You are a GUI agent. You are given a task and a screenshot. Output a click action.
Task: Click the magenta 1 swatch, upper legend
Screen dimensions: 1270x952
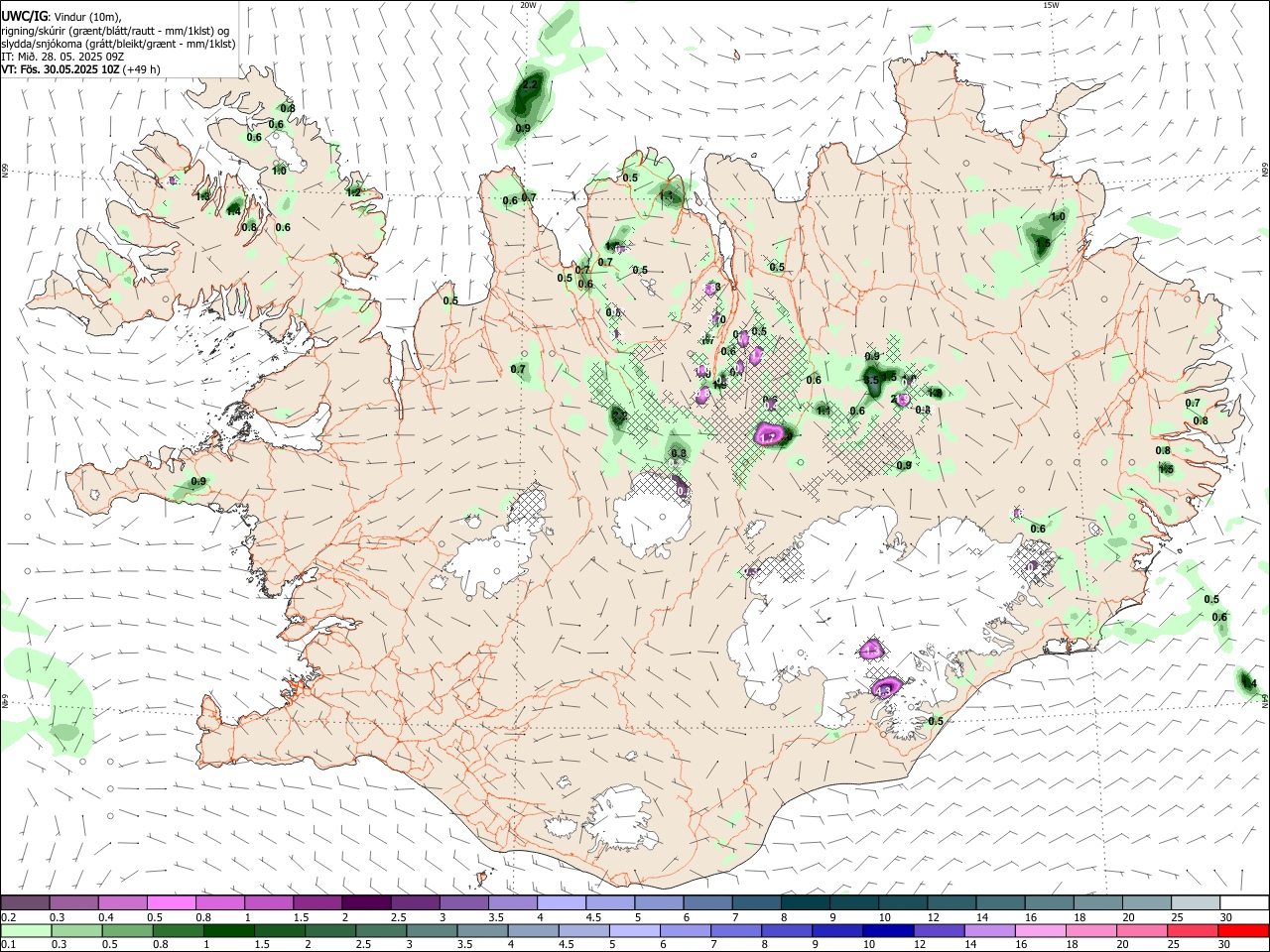(x=268, y=903)
